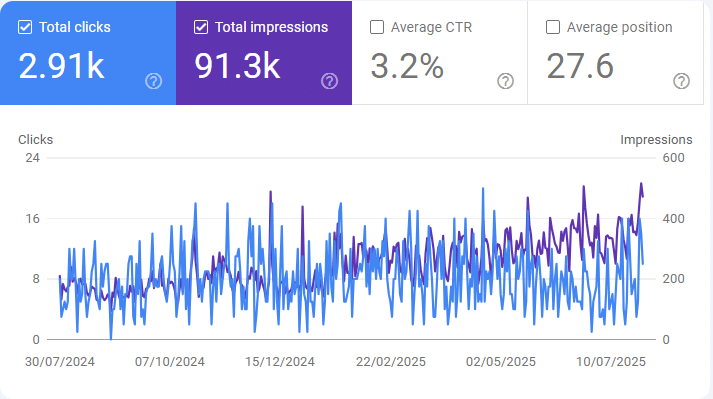
Task: Open help icon on Total impressions card
Action: pyautogui.click(x=330, y=81)
